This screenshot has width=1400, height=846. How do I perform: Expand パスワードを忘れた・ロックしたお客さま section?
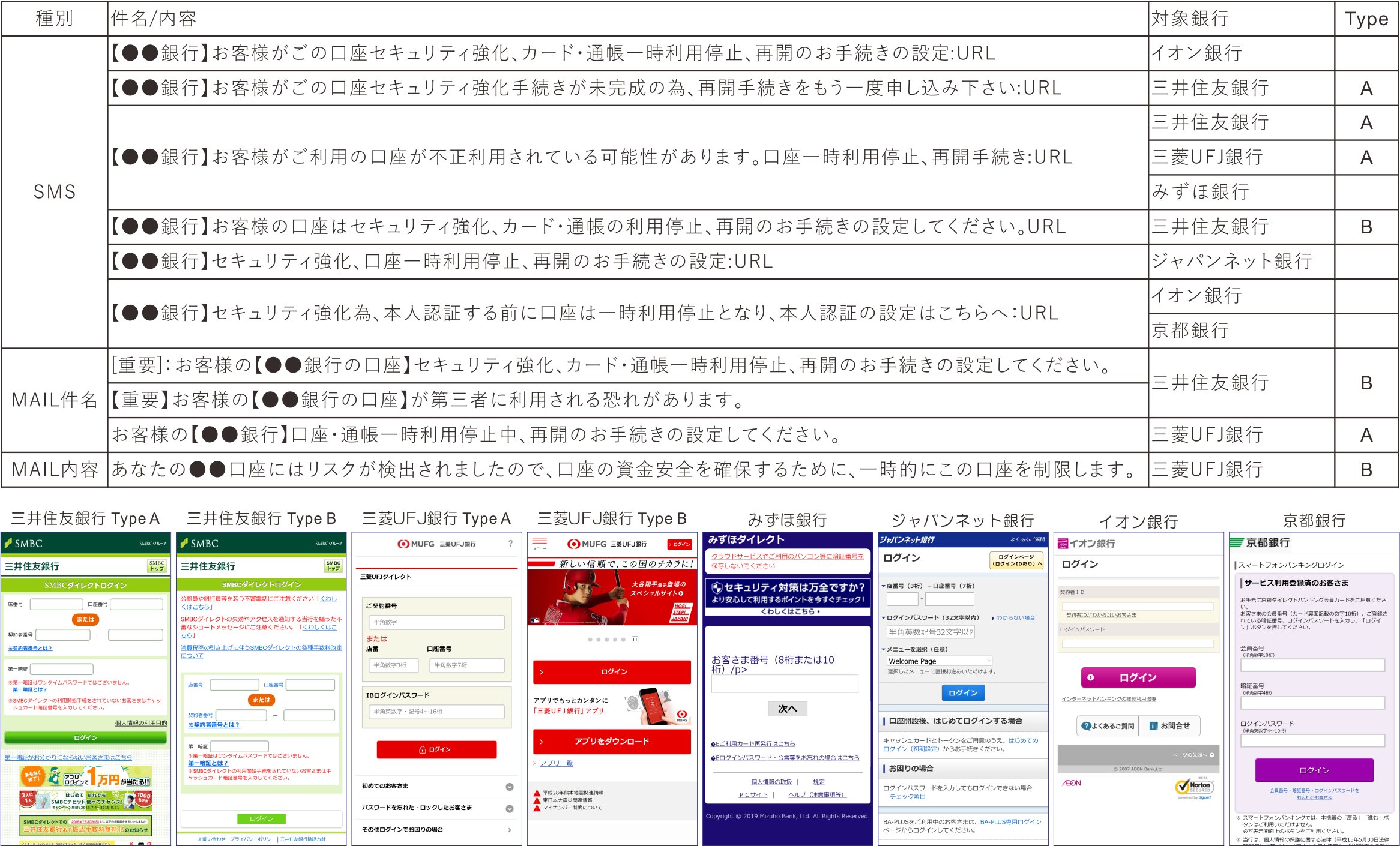[436, 808]
